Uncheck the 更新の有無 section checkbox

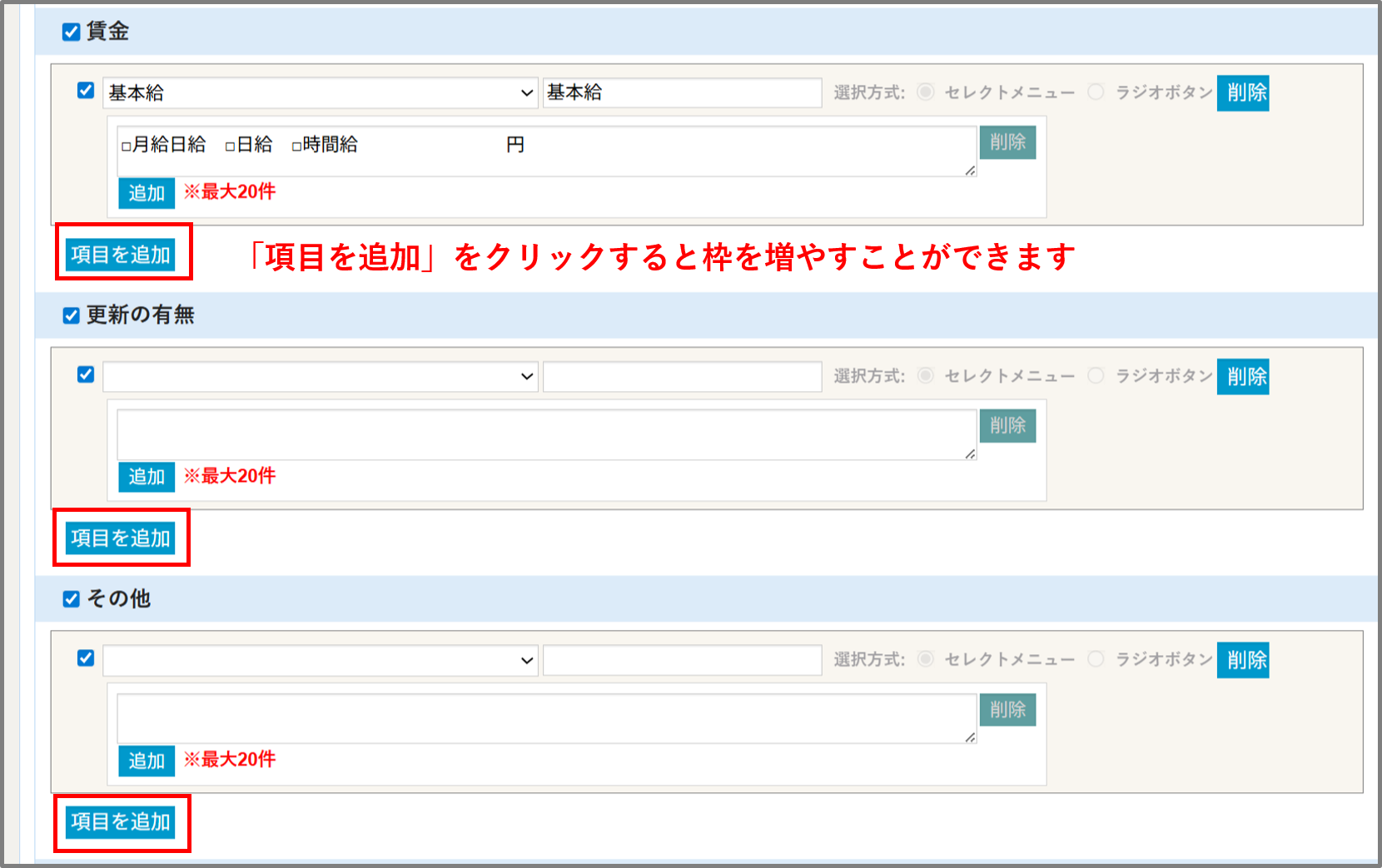coord(72,315)
